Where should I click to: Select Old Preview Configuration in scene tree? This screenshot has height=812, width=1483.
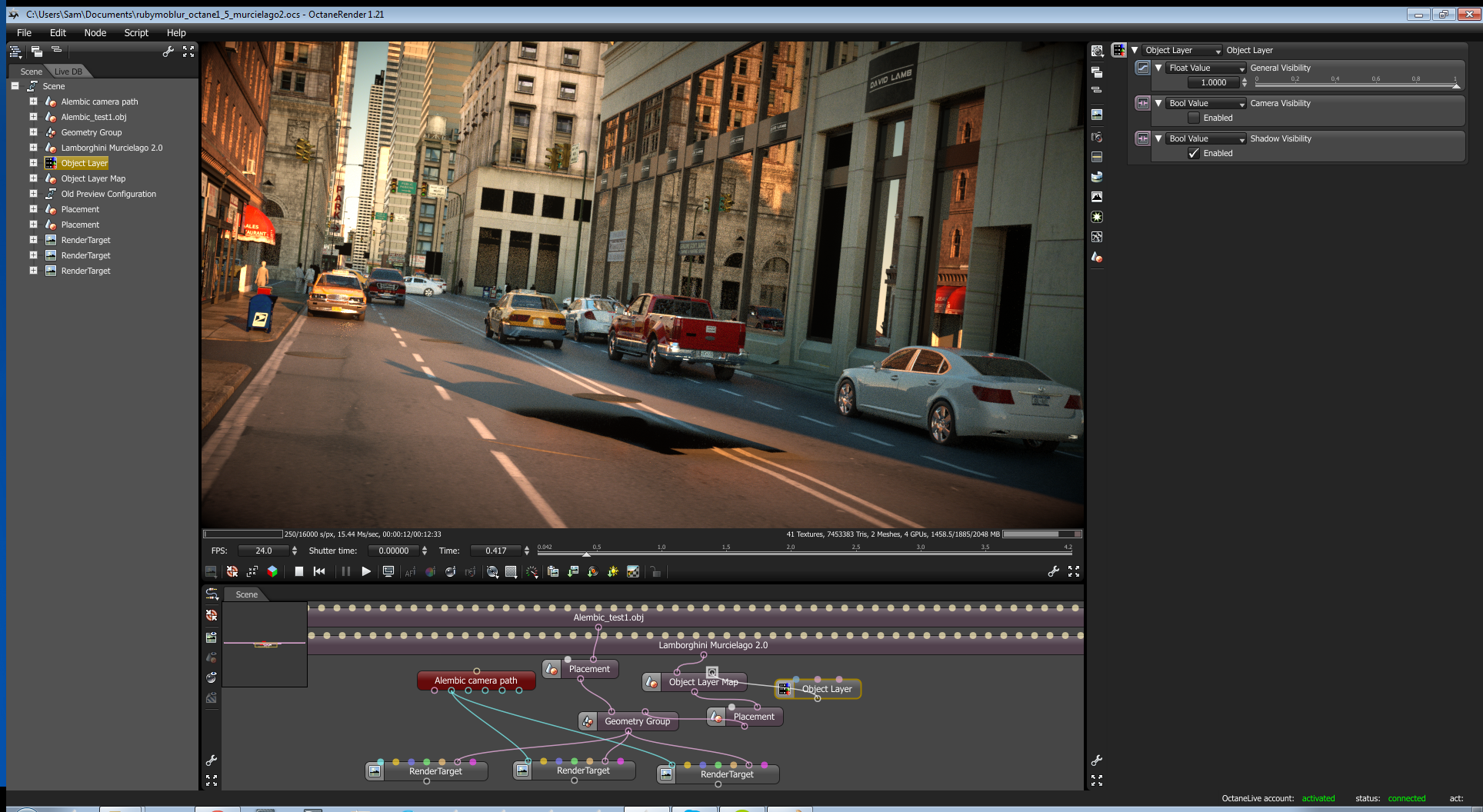(x=108, y=194)
